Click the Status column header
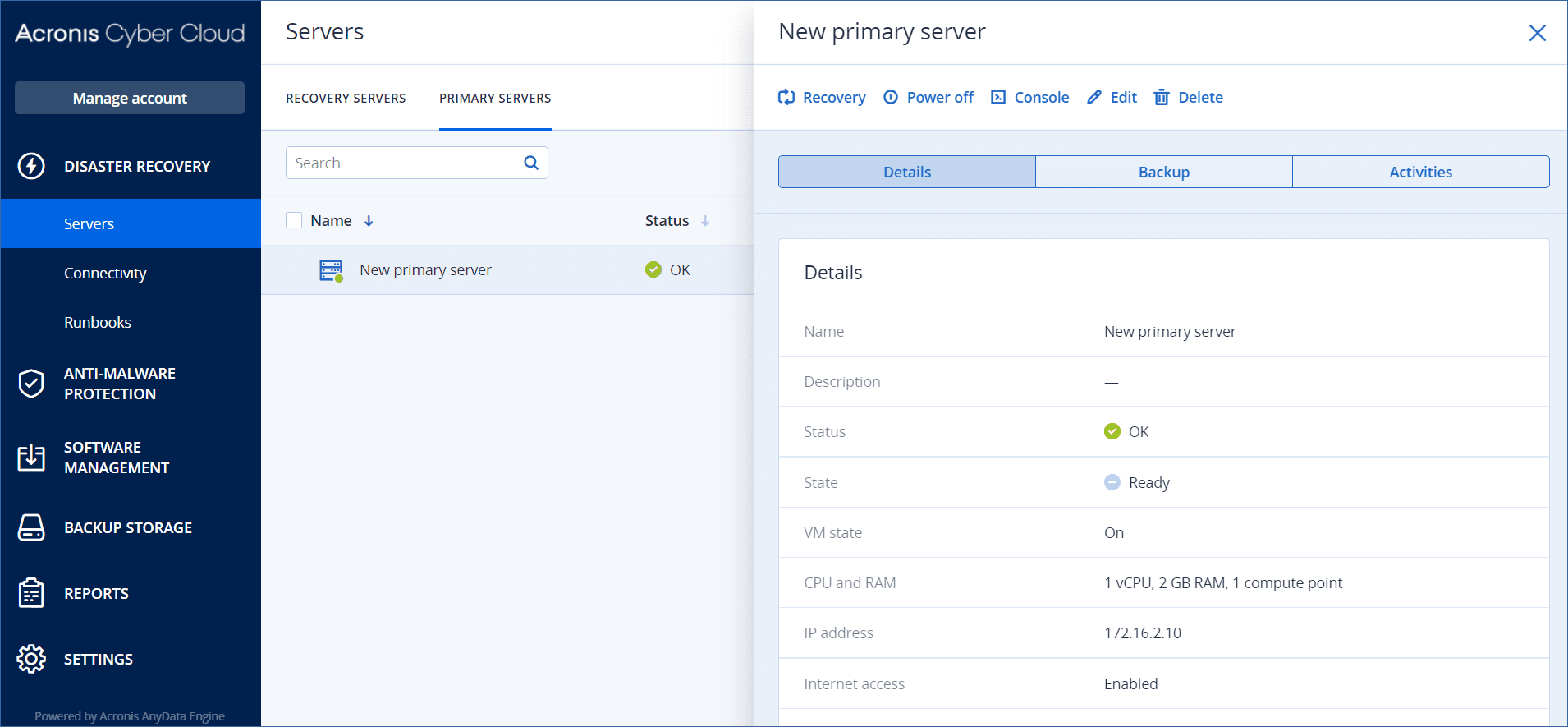 [x=667, y=220]
